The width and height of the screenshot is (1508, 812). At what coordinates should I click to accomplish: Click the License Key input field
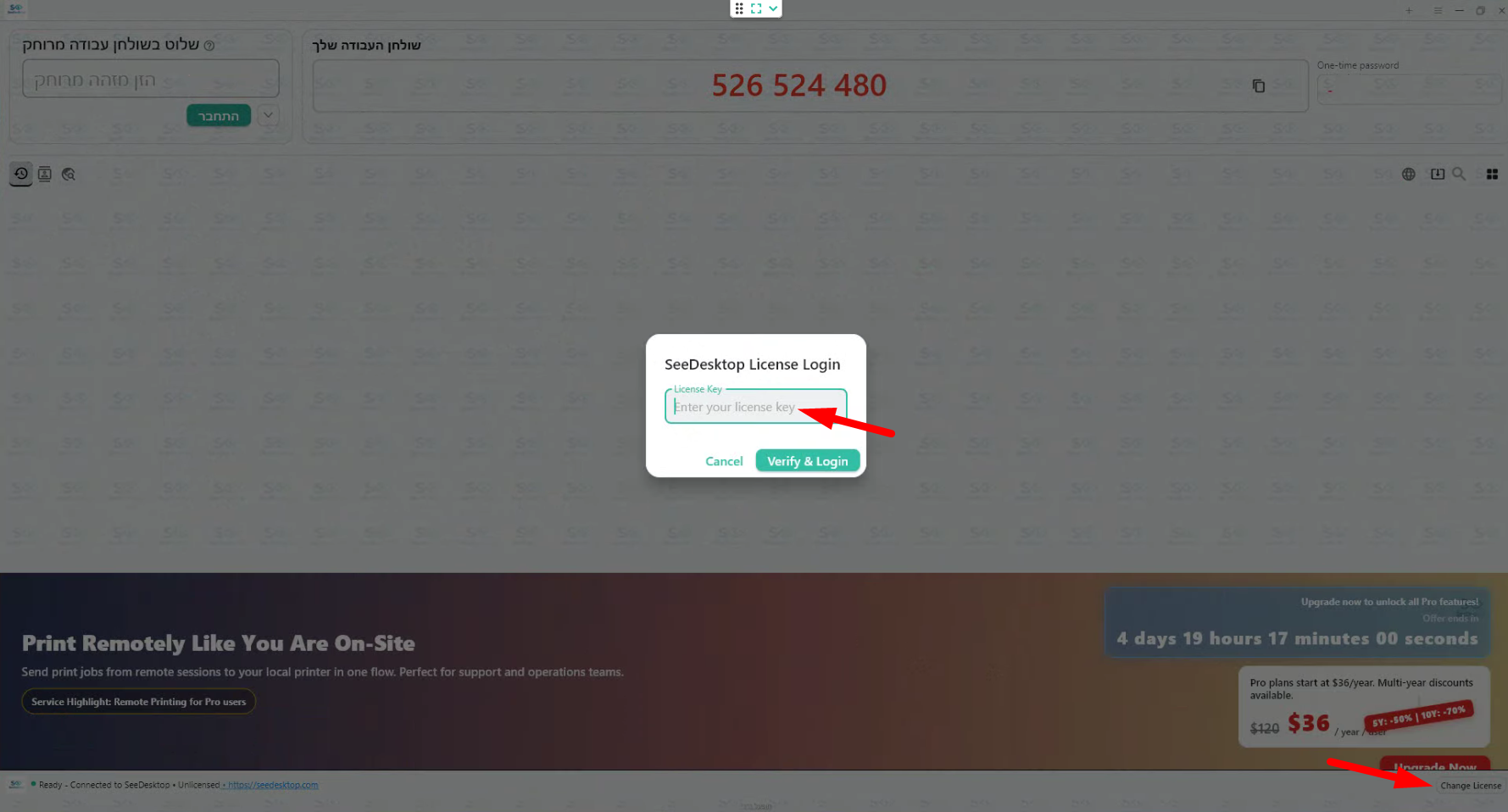pos(755,407)
